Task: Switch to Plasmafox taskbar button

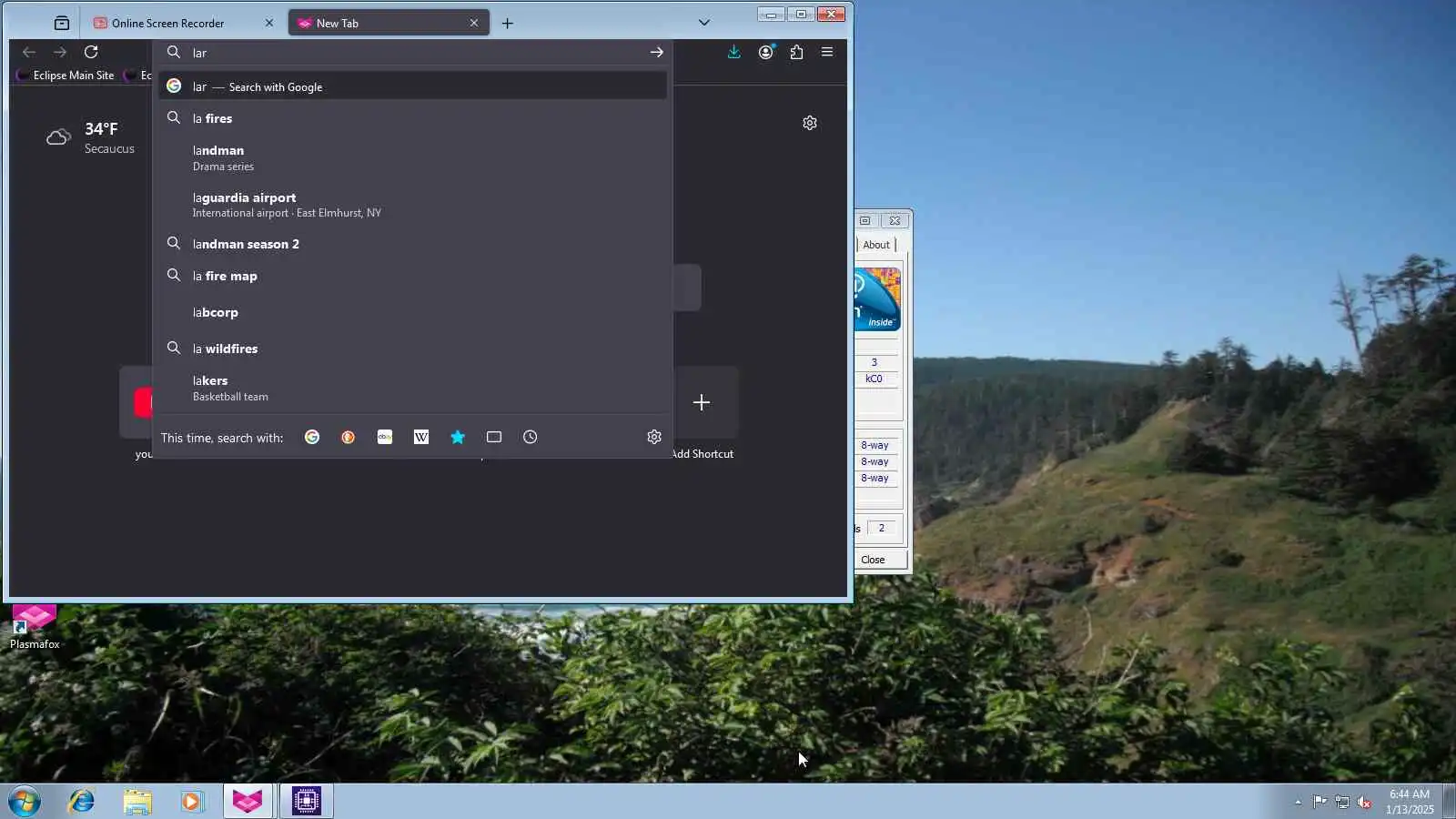Action: pos(248,802)
